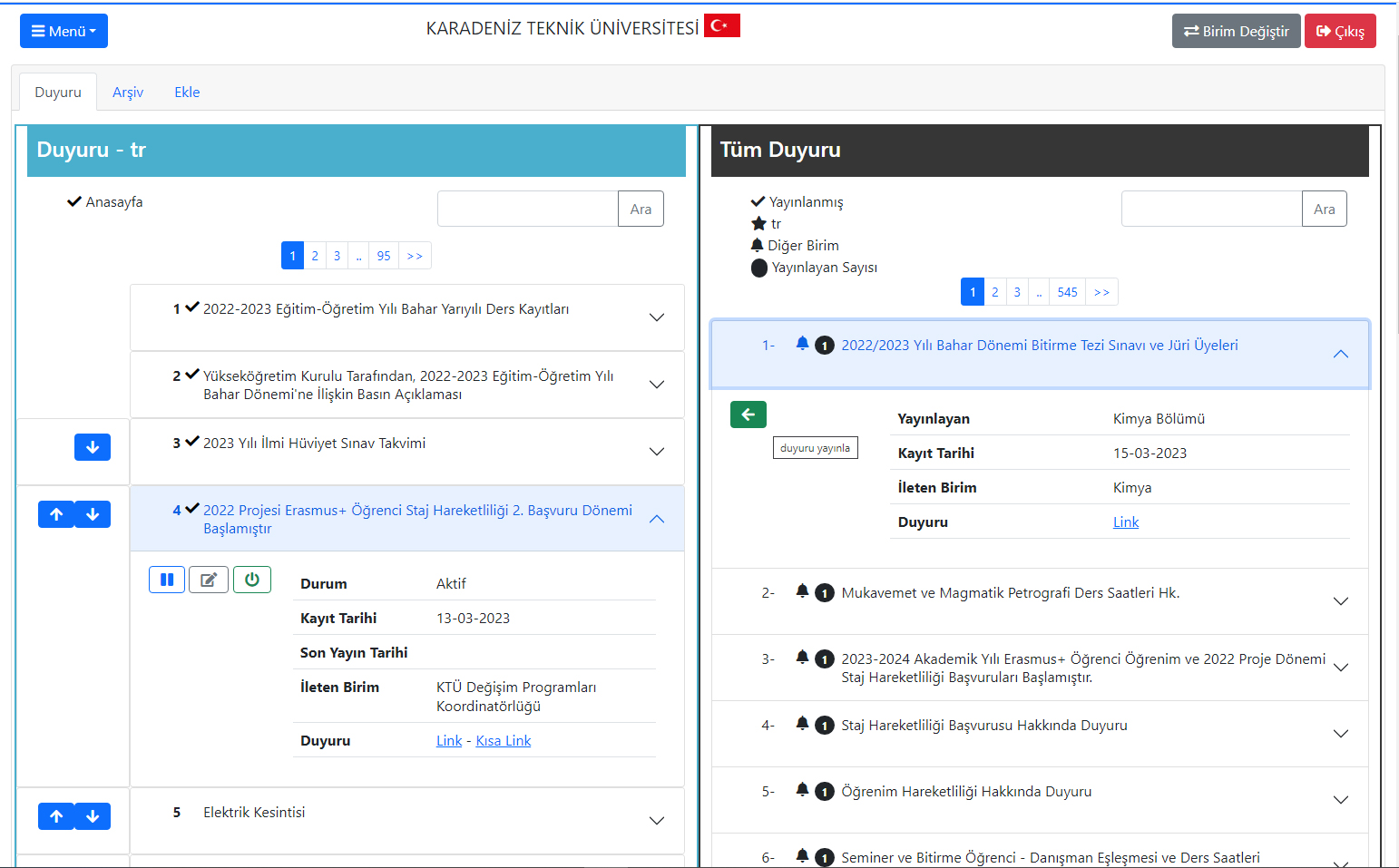This screenshot has width=1399, height=868.
Task: Click the pause icon for Erasmus+ announcement
Action: [x=167, y=580]
